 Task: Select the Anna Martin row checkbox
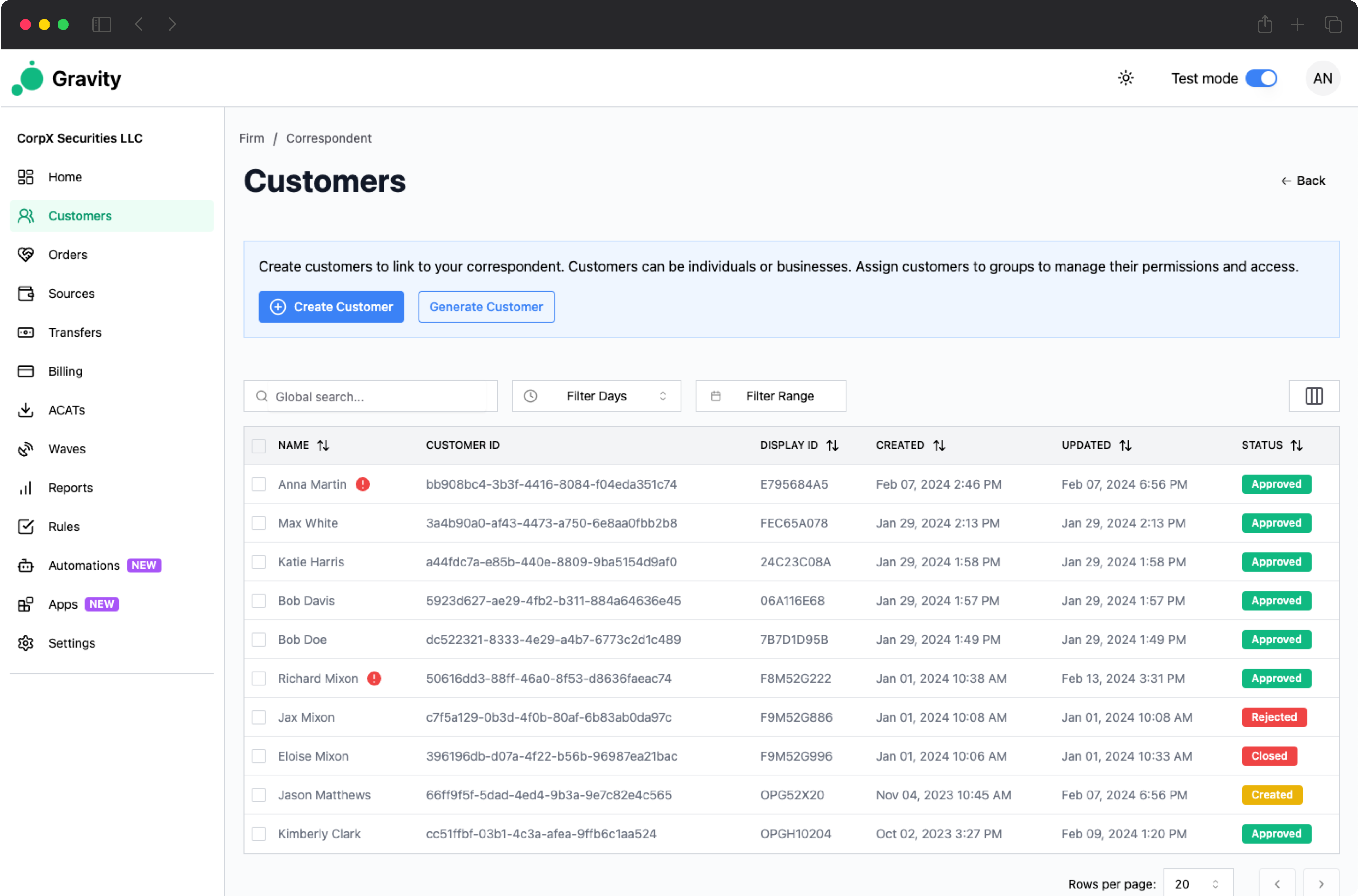click(259, 485)
